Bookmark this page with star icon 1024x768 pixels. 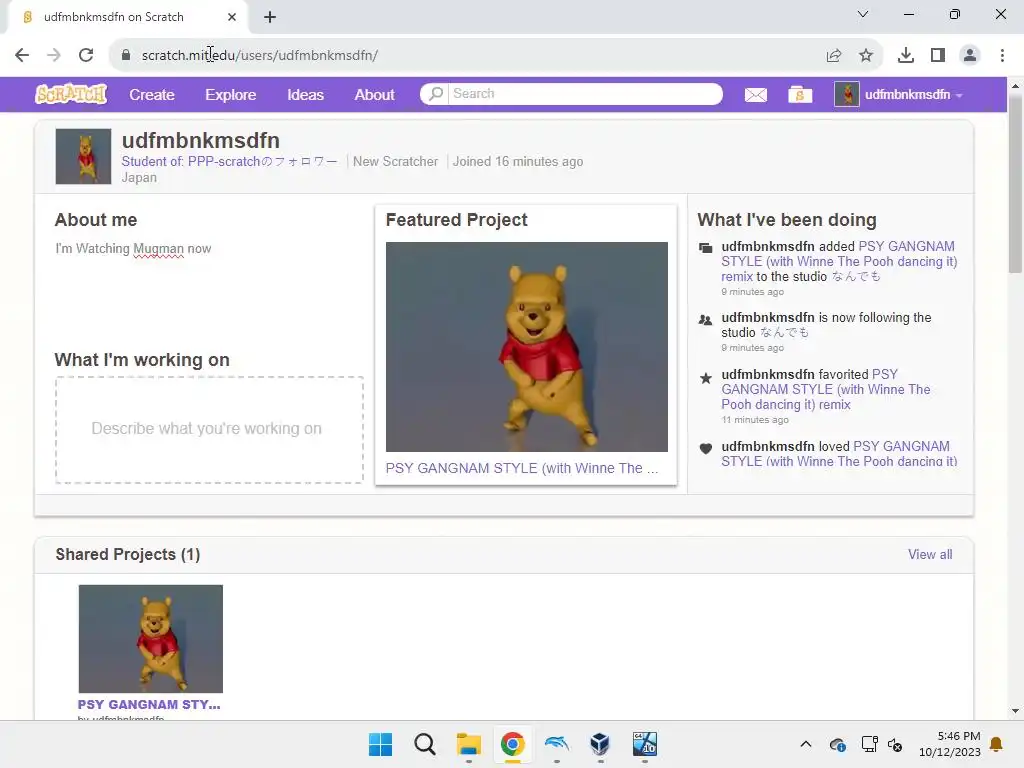tap(866, 56)
